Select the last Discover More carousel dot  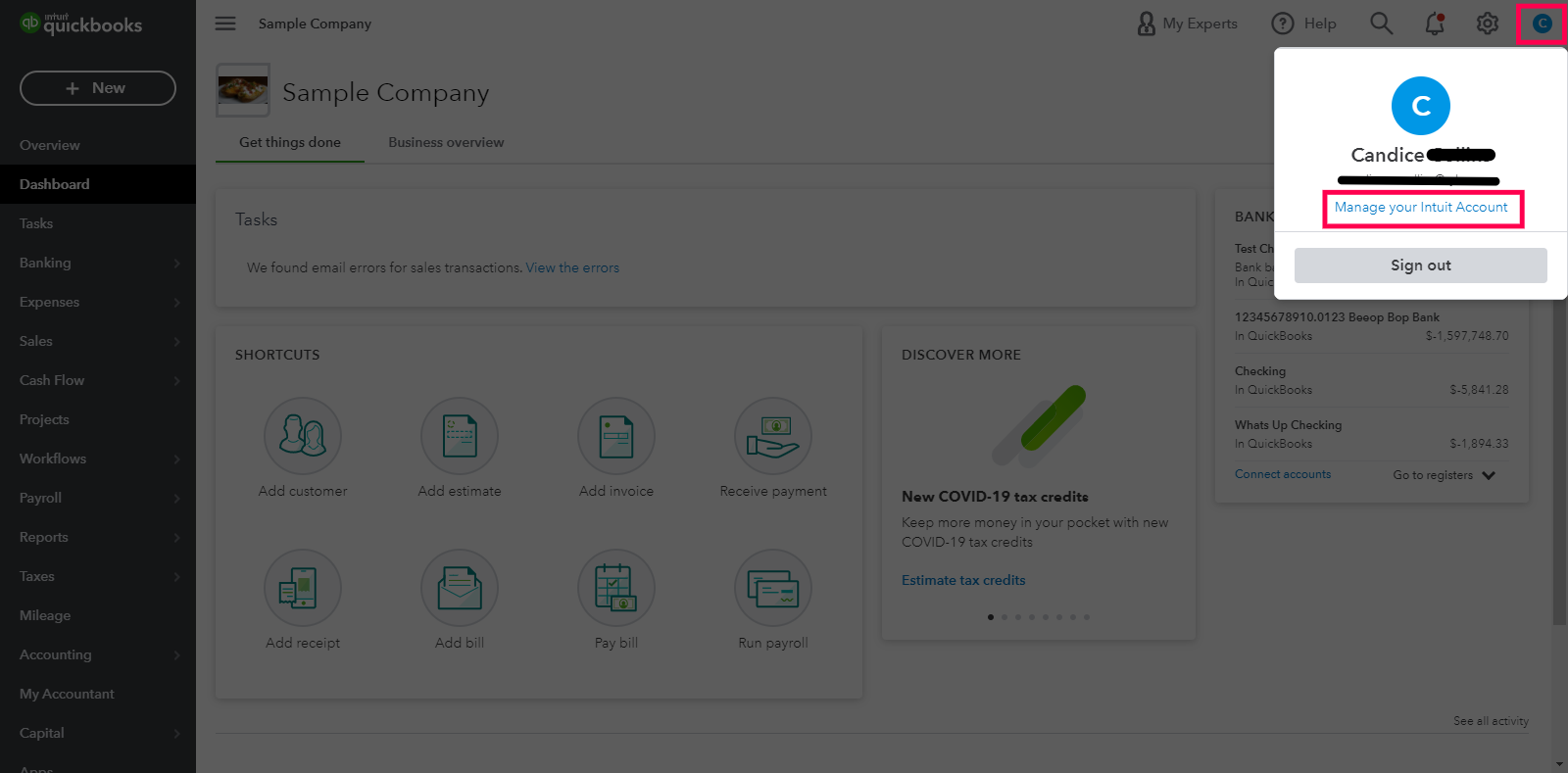pyautogui.click(x=1087, y=617)
